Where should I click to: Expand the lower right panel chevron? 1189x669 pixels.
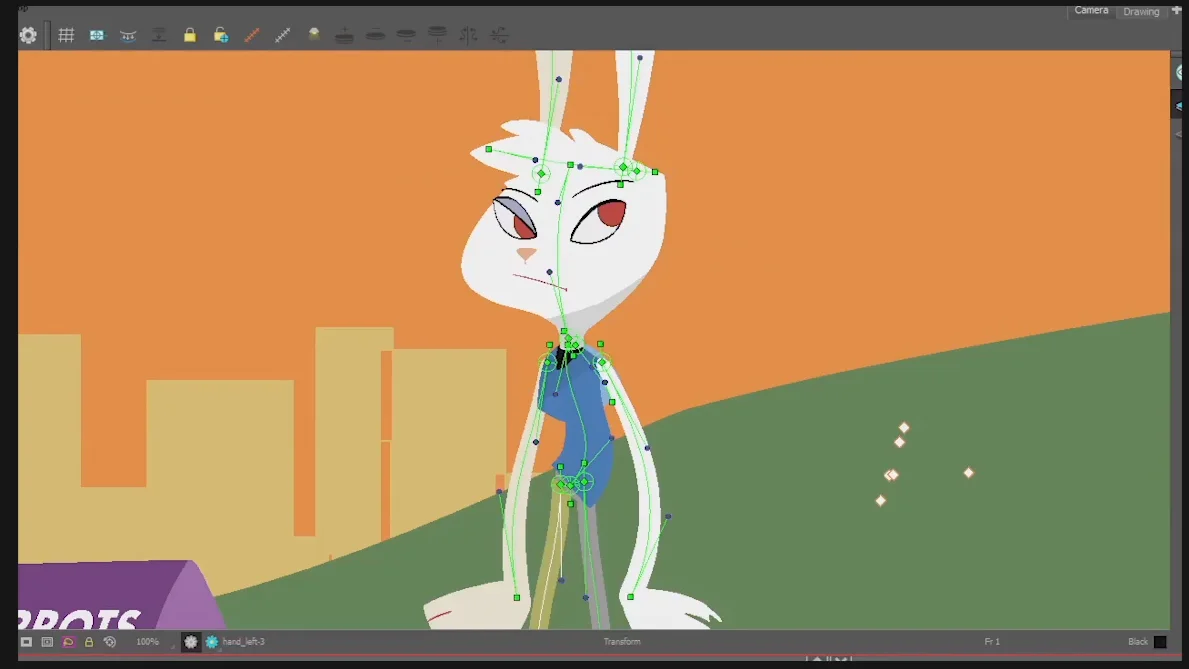[1180, 103]
